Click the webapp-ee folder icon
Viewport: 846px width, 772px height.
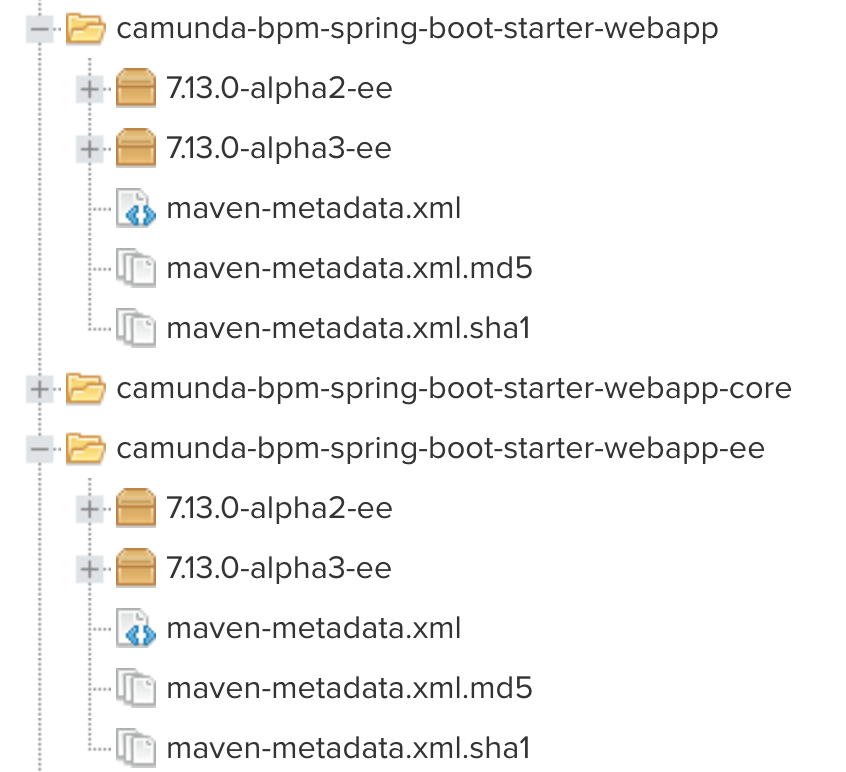(x=86, y=448)
